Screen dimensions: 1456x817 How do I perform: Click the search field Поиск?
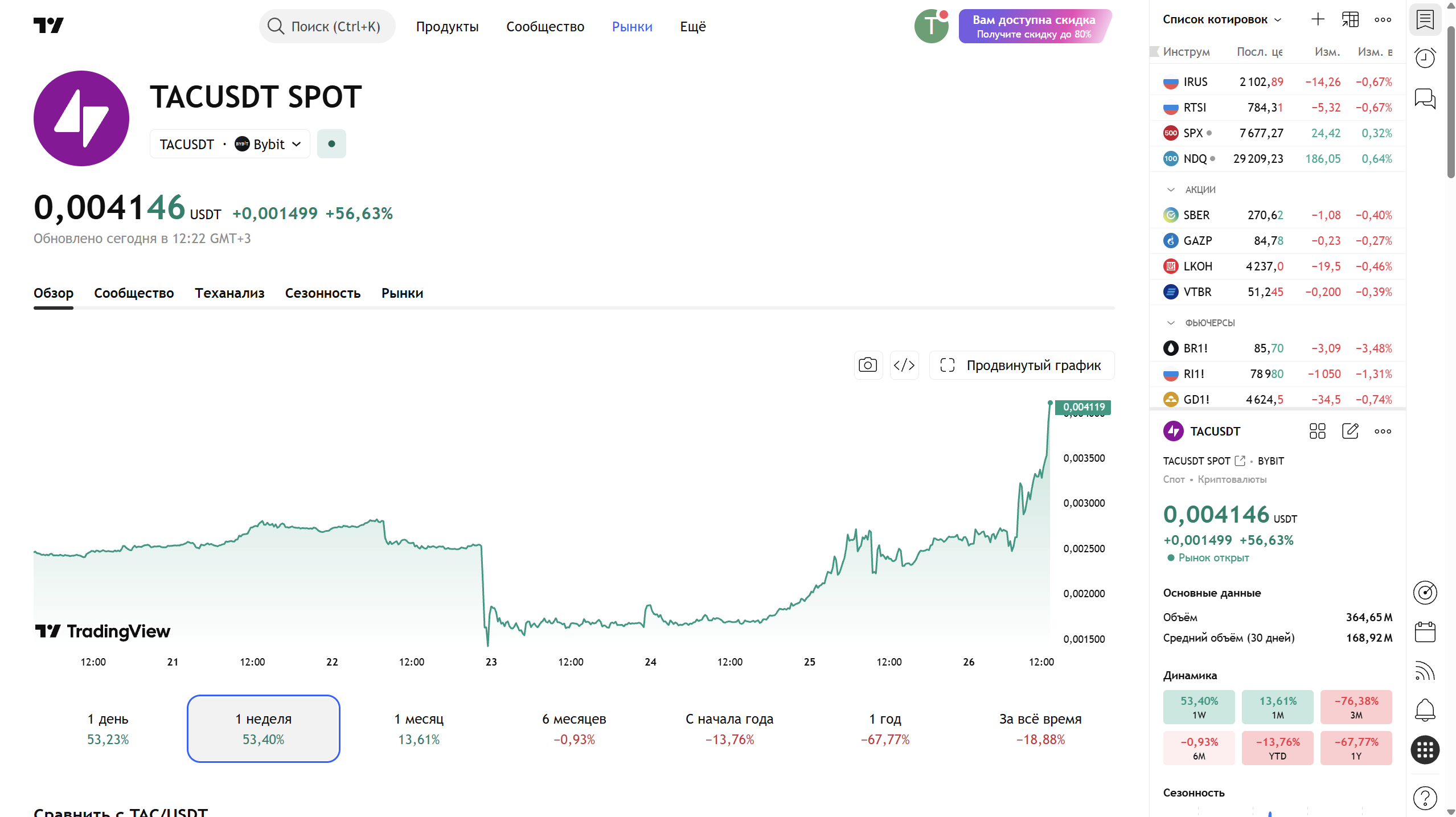327,26
